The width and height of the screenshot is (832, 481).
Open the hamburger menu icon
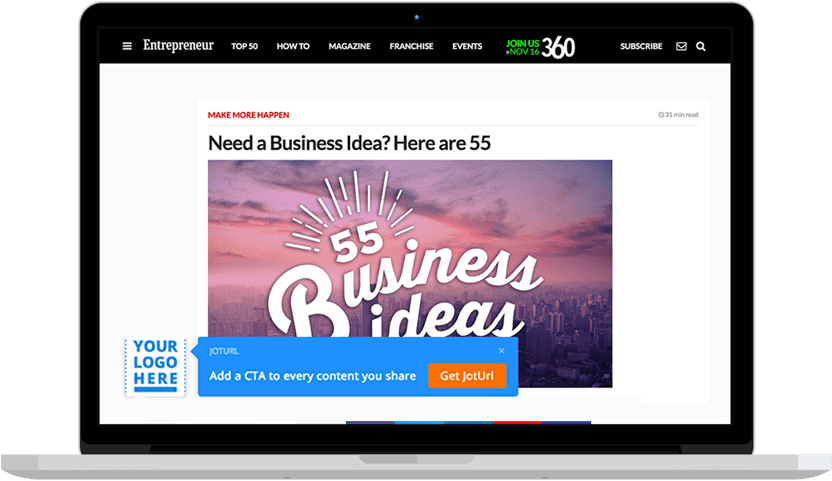[127, 46]
